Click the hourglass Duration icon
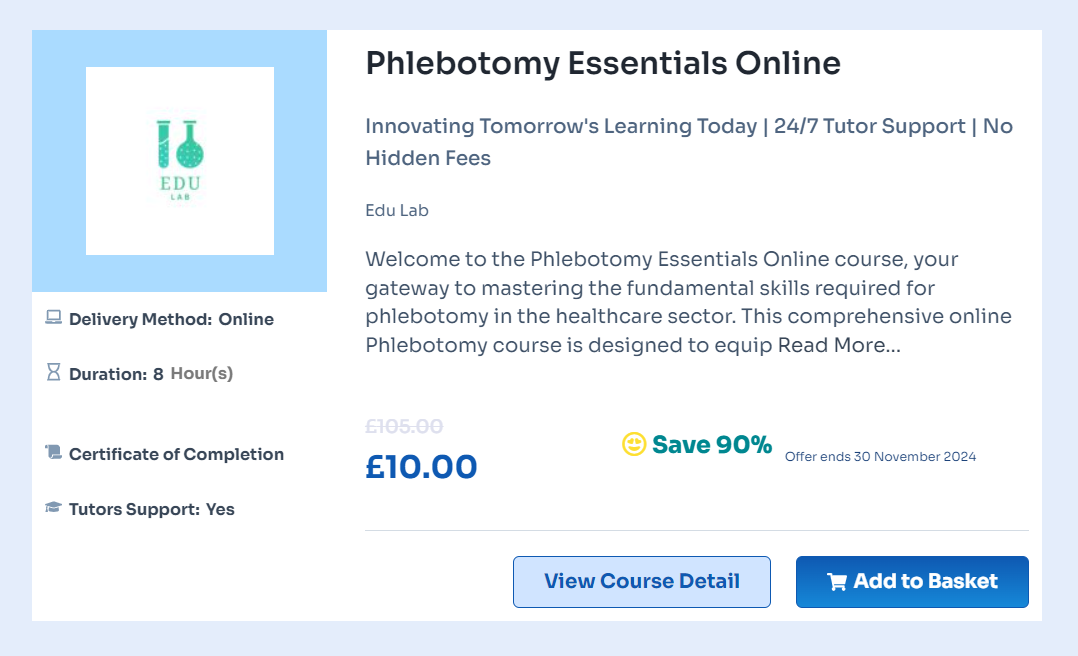This screenshot has width=1078, height=656. point(54,373)
